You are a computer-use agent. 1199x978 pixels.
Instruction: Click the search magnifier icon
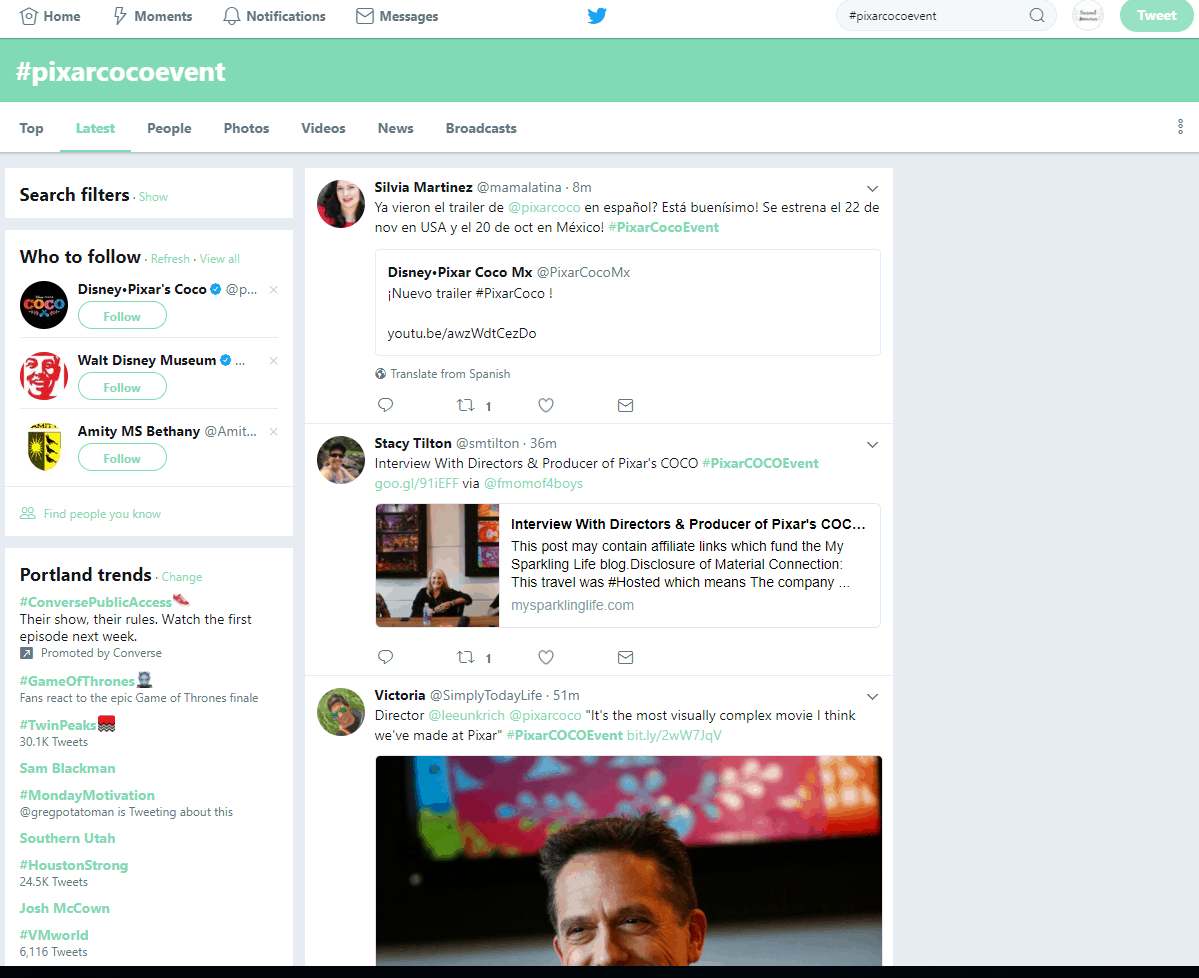click(1037, 16)
